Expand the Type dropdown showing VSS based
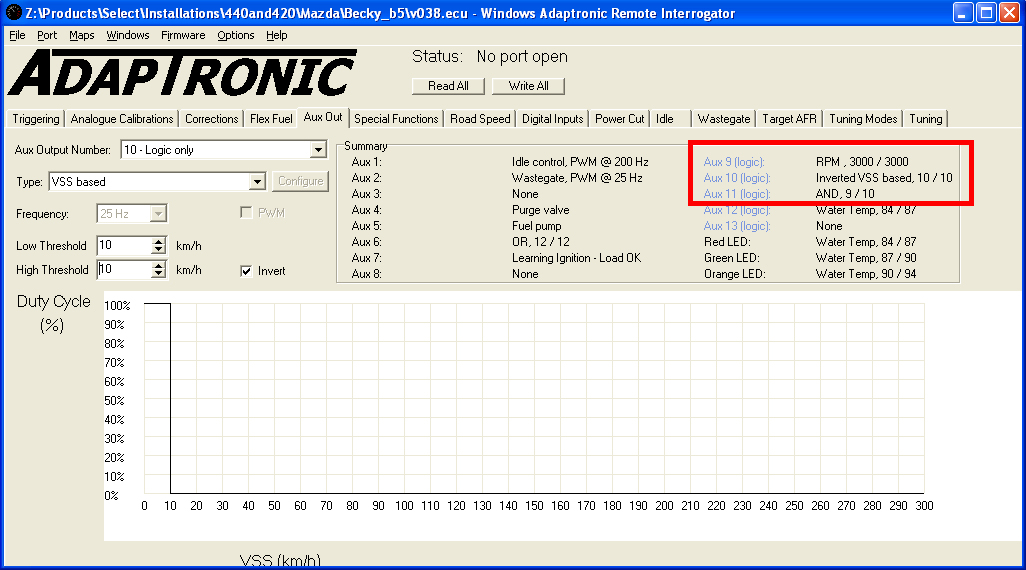1026x570 pixels. pyautogui.click(x=257, y=182)
